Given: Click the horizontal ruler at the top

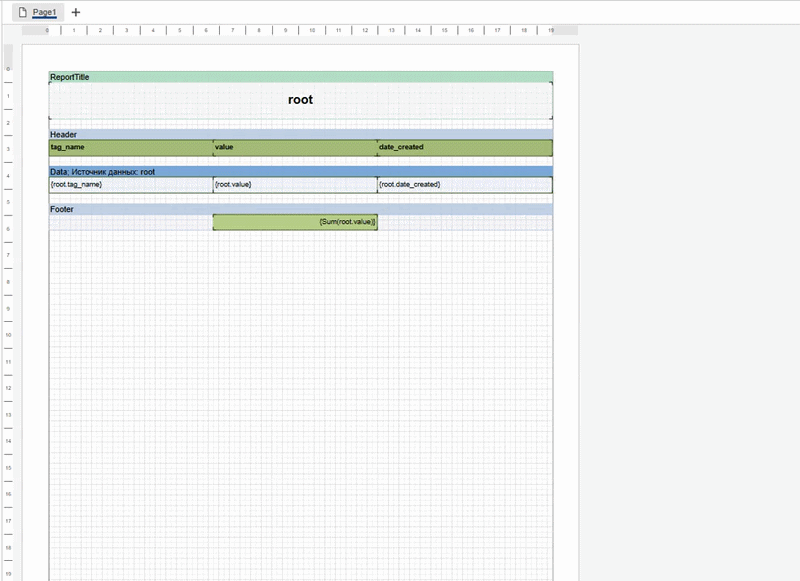Looking at the screenshot, I should click(300, 30).
